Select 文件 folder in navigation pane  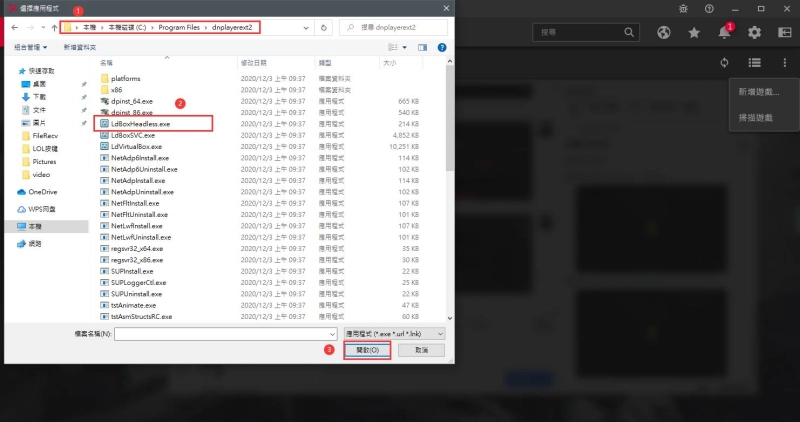pyautogui.click(x=34, y=110)
